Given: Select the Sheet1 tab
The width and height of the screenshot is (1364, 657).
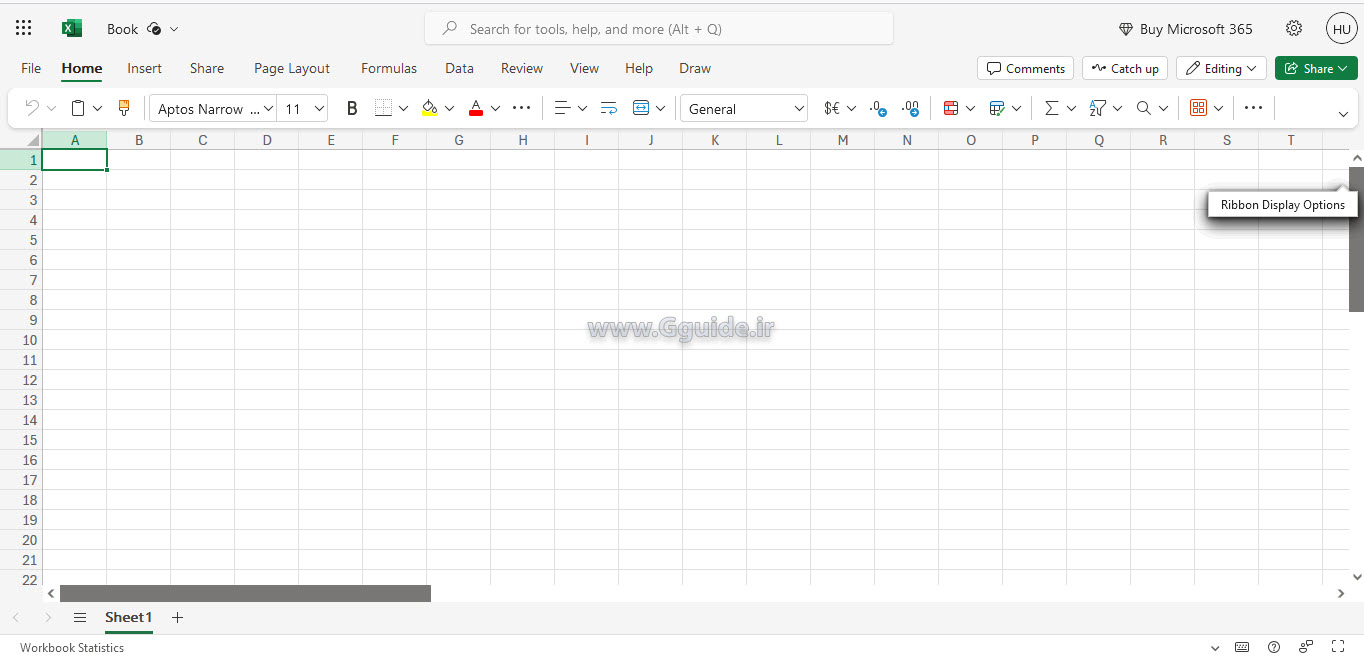Looking at the screenshot, I should [128, 618].
